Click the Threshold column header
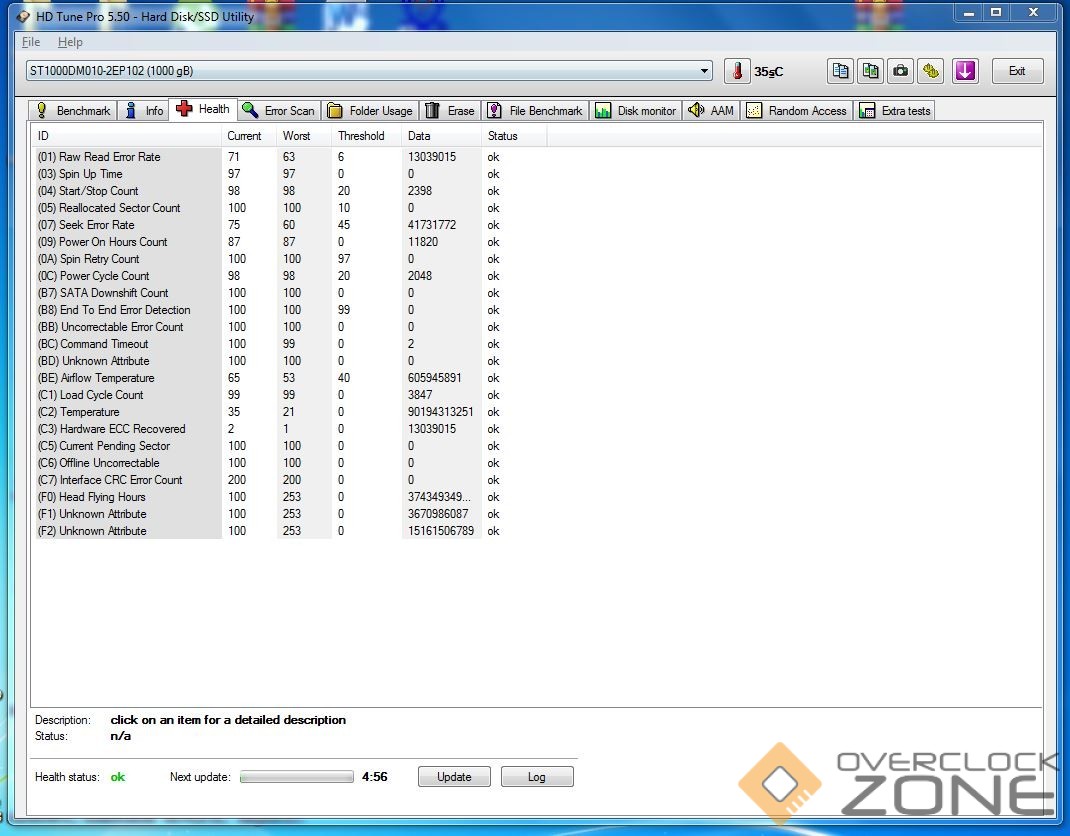 click(361, 136)
